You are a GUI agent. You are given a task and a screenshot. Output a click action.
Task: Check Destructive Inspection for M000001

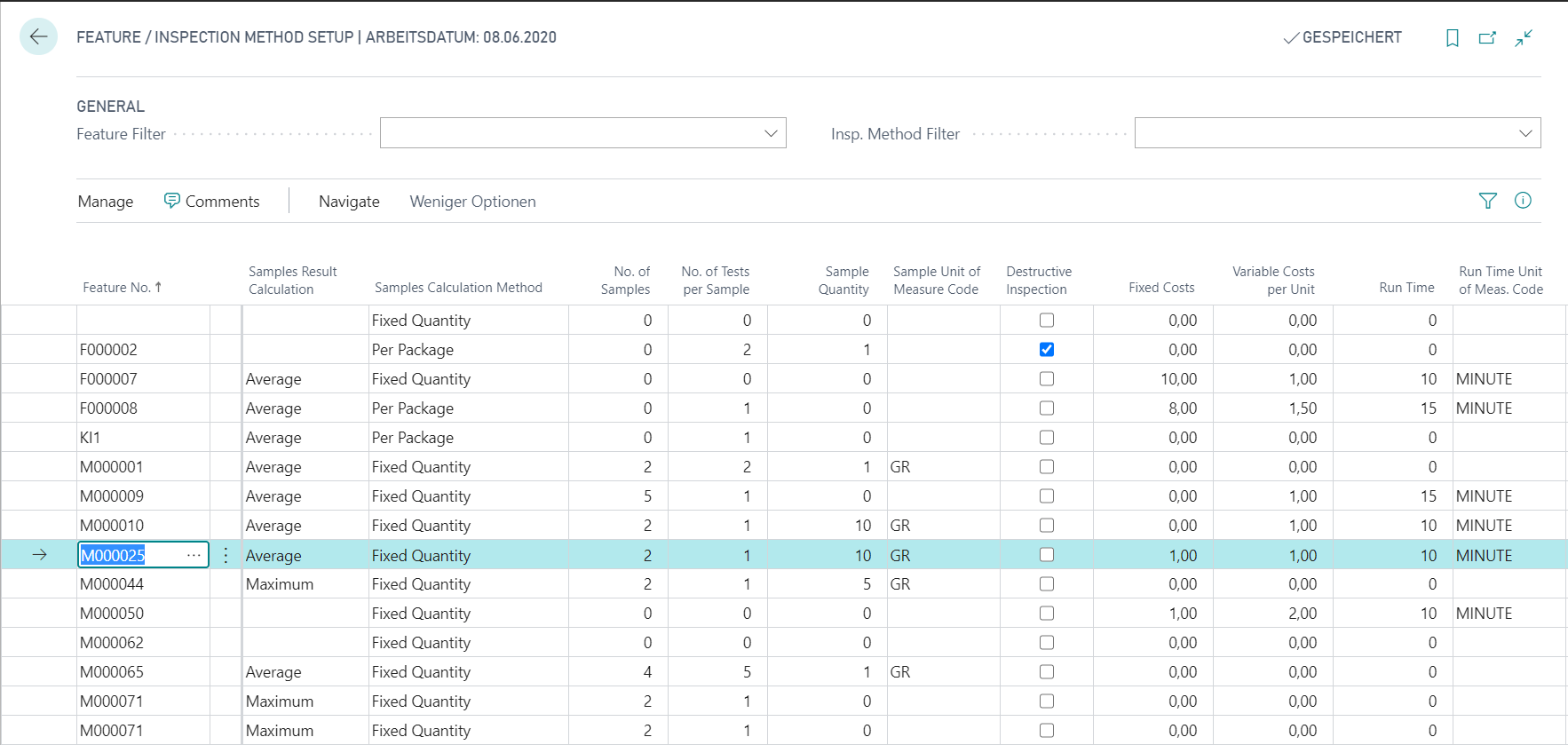pos(1047,466)
